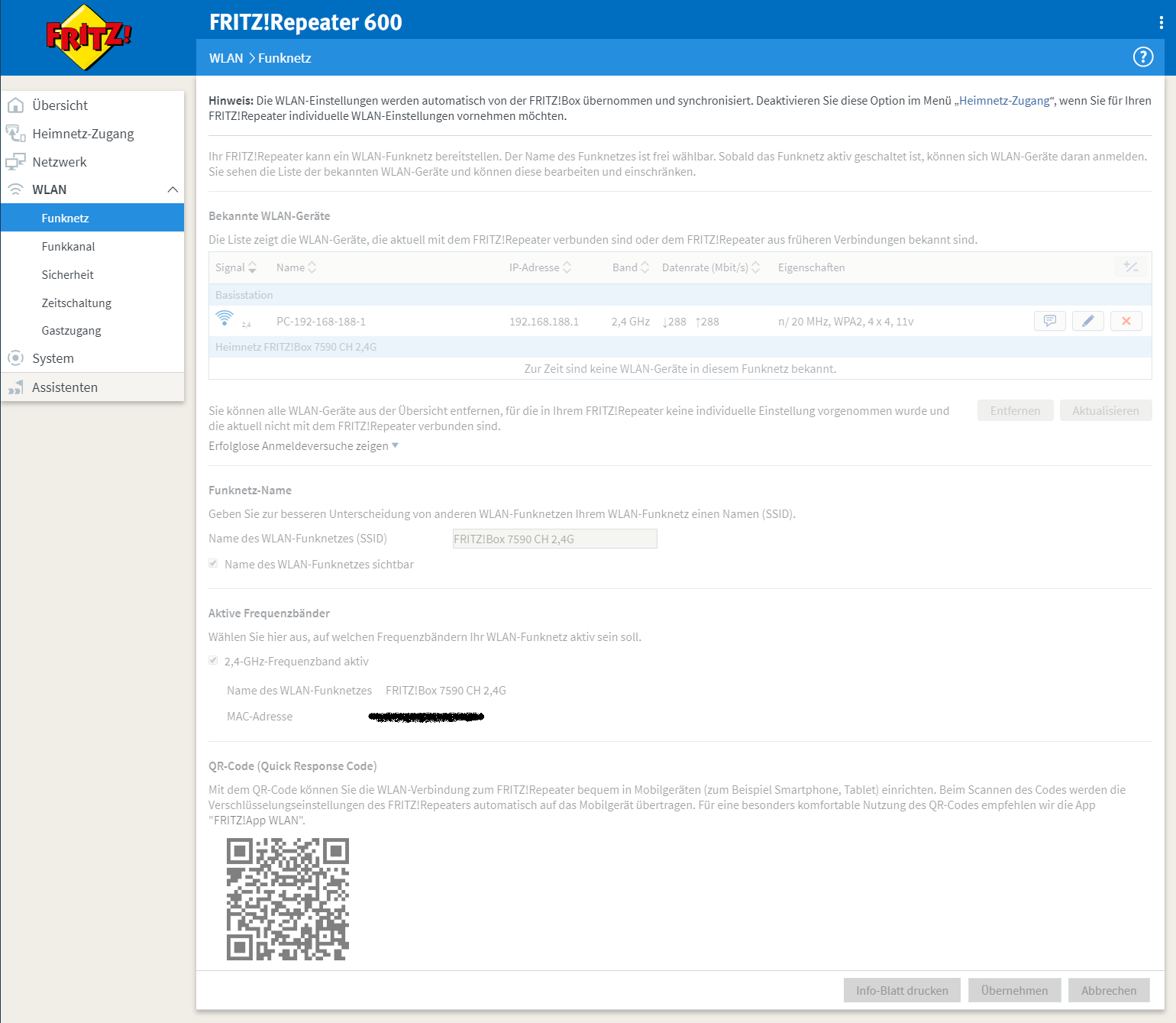Click the WLAN wifi icon in sidebar
The width and height of the screenshot is (1176, 1023).
[15, 189]
